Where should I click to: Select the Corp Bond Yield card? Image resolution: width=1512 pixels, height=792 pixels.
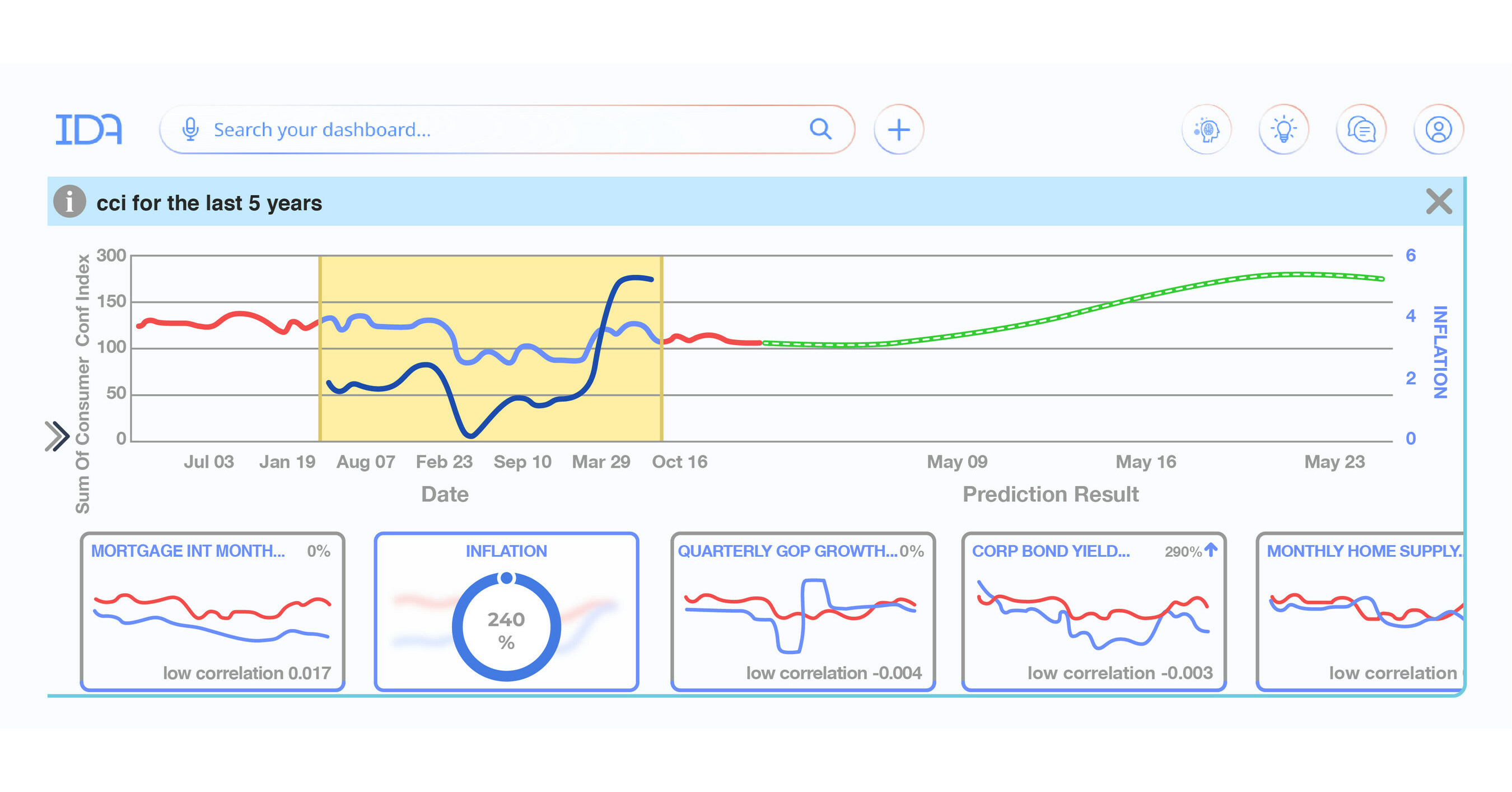click(1094, 611)
